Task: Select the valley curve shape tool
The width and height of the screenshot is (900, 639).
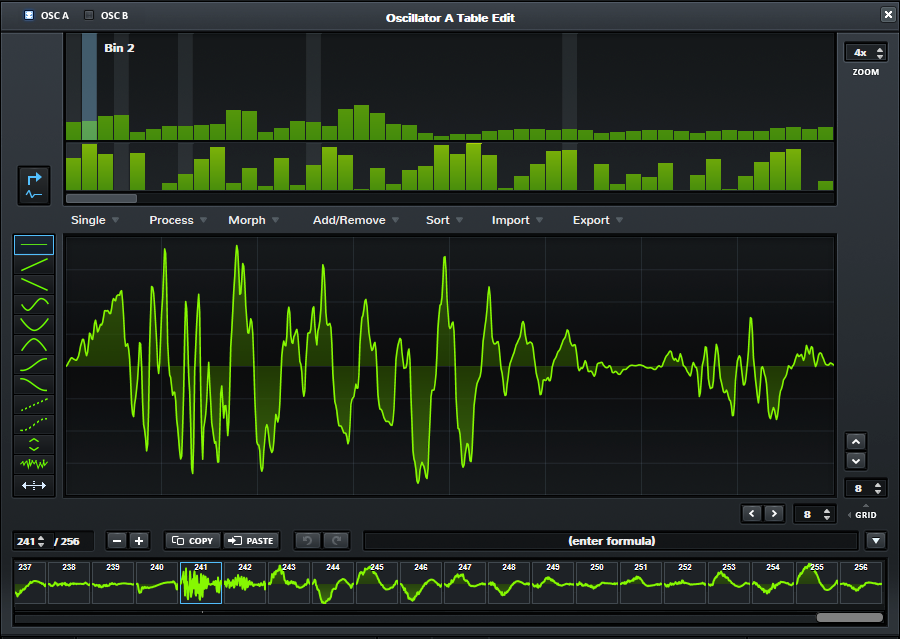Action: [34, 324]
